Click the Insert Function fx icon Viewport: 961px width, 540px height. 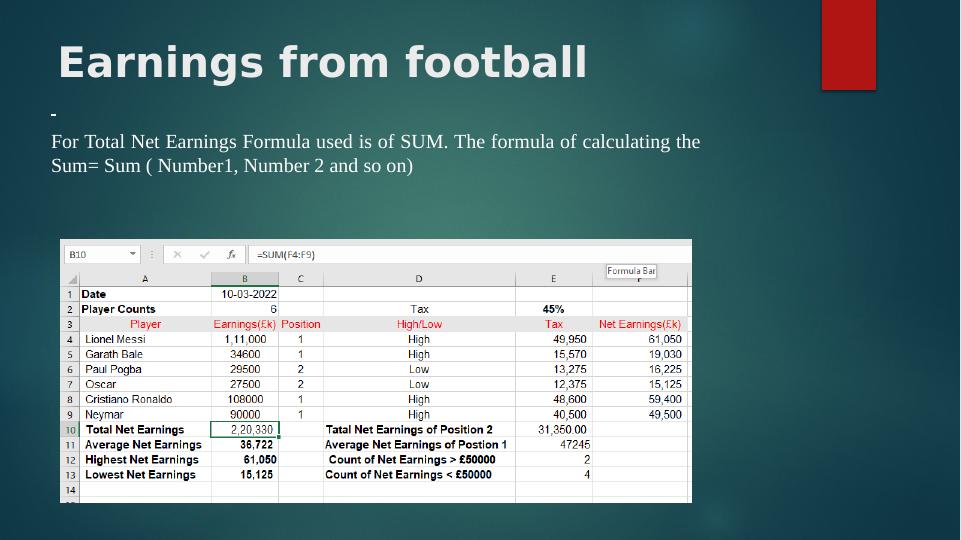[x=231, y=255]
